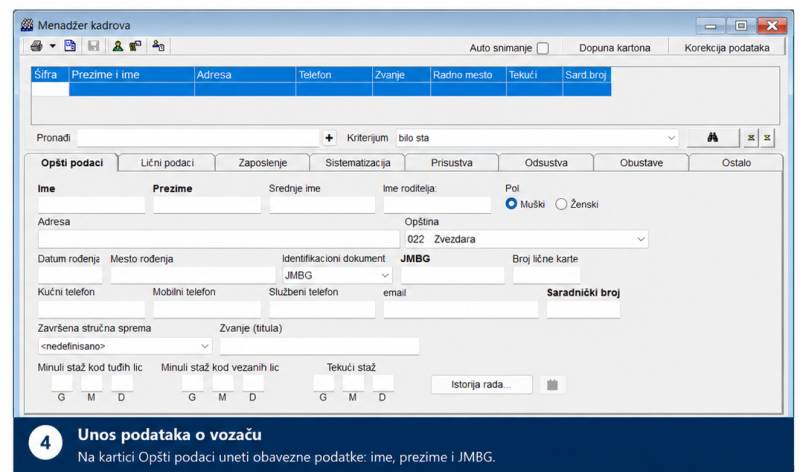Click the JMBG number input field
This screenshot has height=472, width=800.
point(452,276)
